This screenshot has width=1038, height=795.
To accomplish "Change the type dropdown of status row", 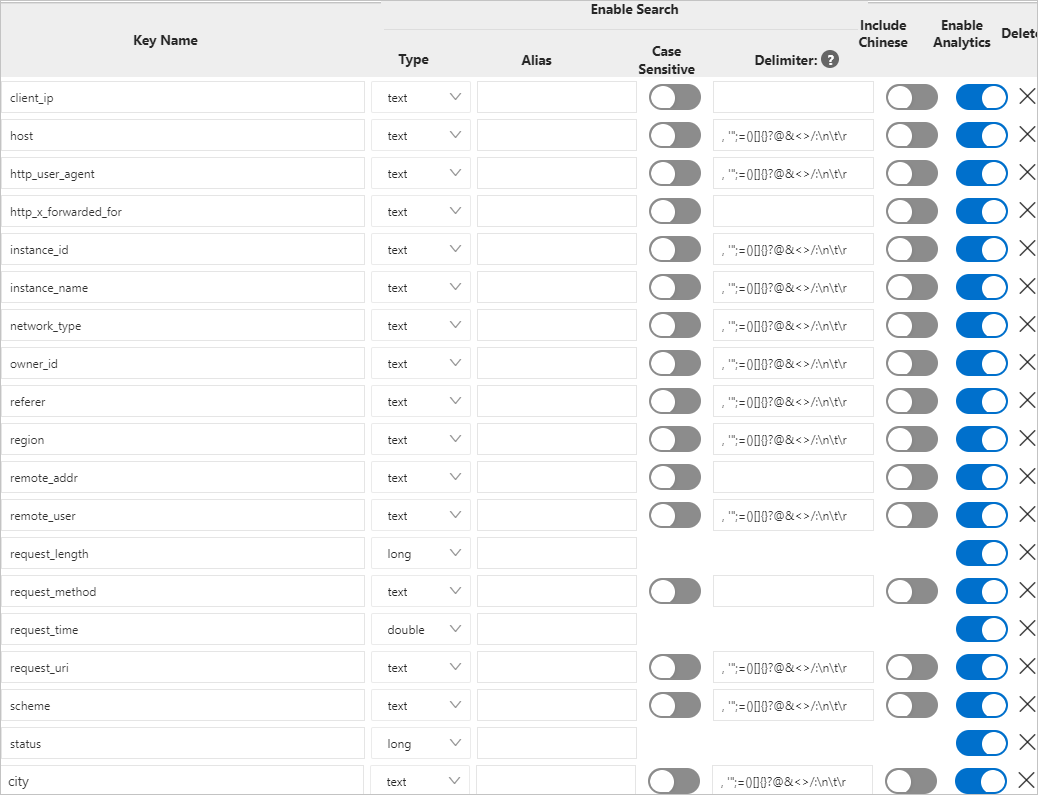I will pyautogui.click(x=421, y=743).
